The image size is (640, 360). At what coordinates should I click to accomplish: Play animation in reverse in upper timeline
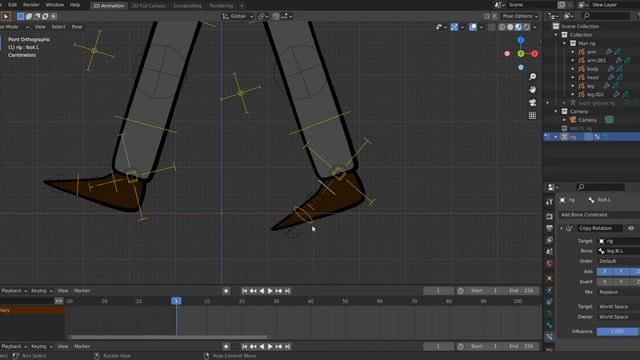[x=262, y=291]
